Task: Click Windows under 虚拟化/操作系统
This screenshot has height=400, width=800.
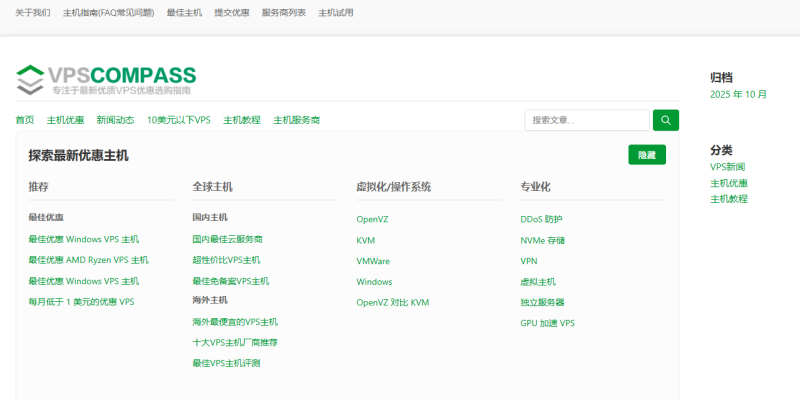Action: 374,282
